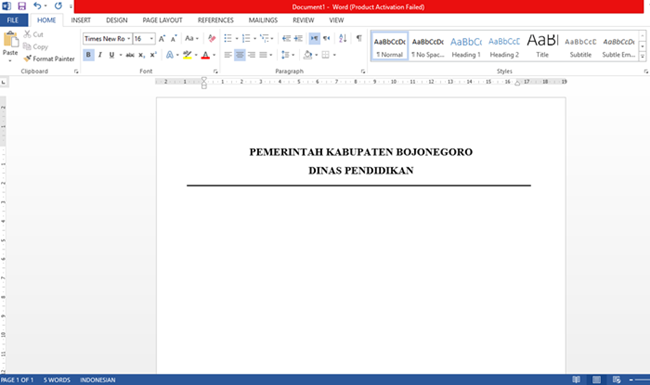
Task: Switch to the MAILINGS tab
Action: (x=263, y=20)
